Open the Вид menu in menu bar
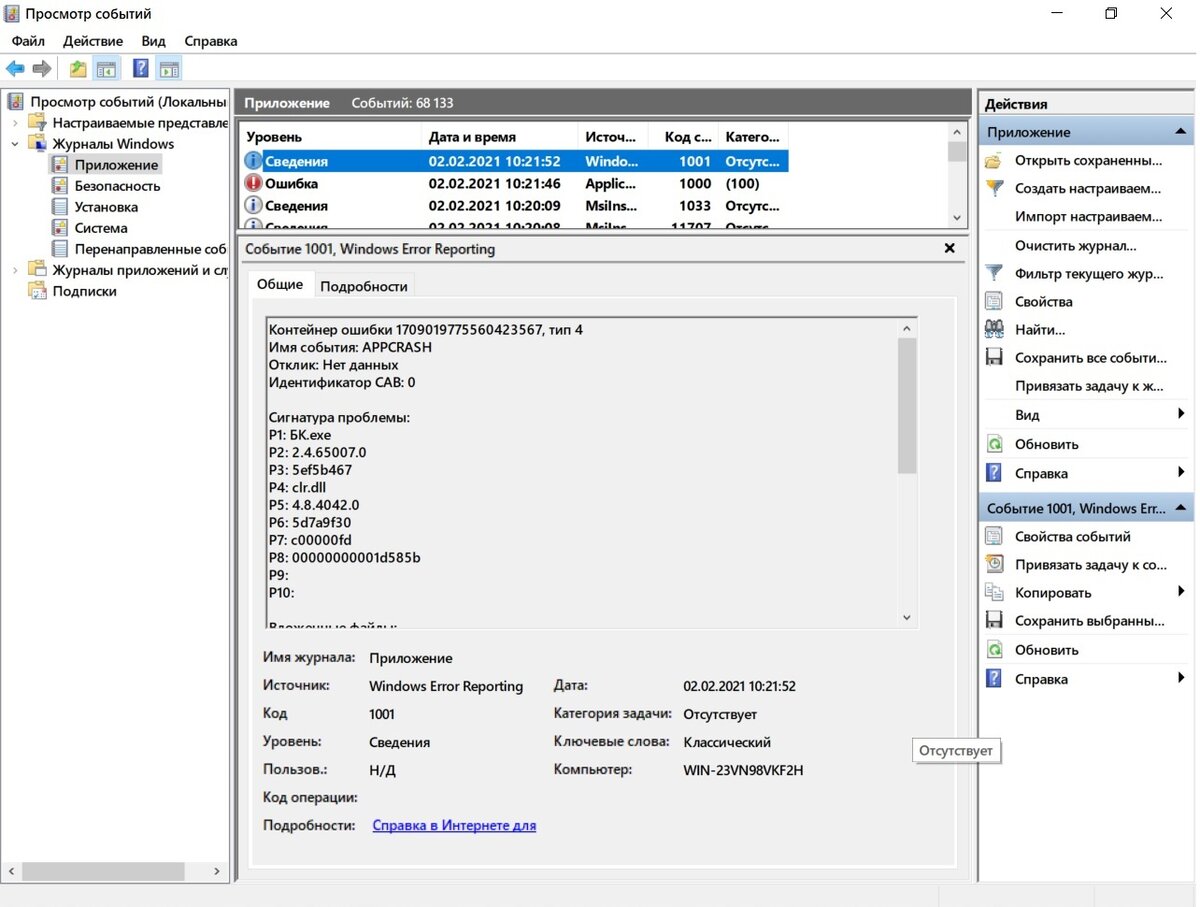 click(153, 41)
